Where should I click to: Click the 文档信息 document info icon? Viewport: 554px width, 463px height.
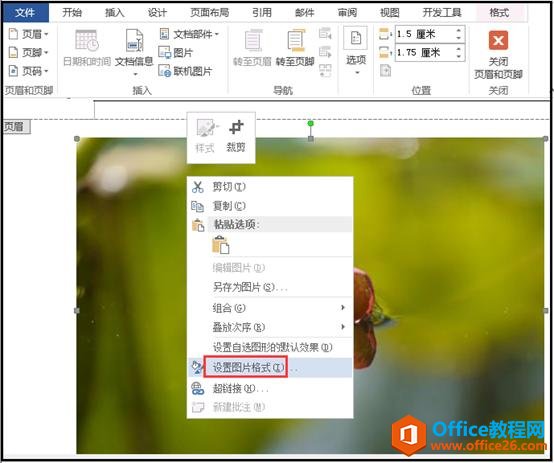pyautogui.click(x=134, y=40)
